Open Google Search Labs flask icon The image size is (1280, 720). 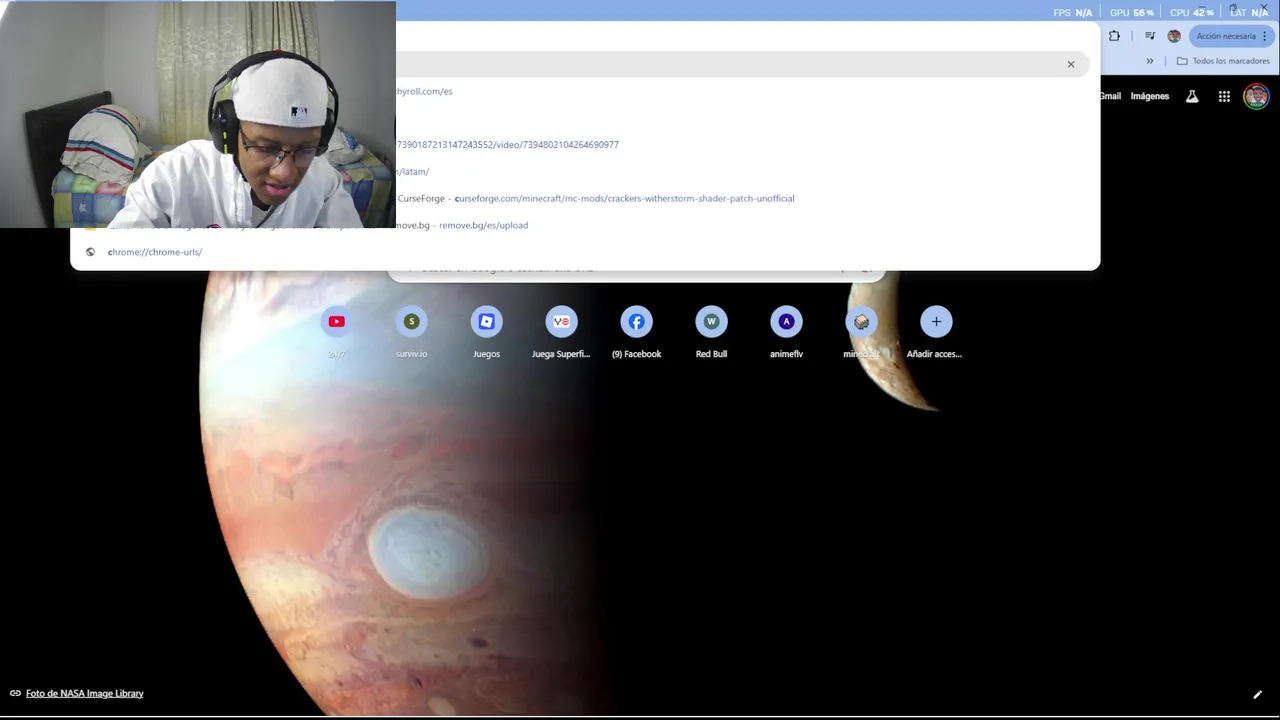coord(1192,96)
